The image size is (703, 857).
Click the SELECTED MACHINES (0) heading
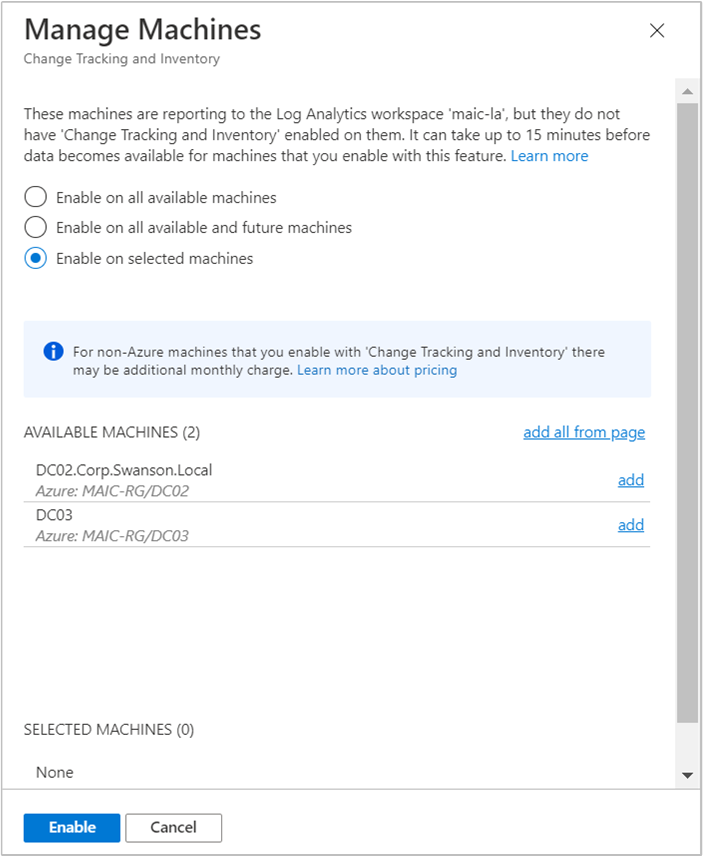point(109,730)
